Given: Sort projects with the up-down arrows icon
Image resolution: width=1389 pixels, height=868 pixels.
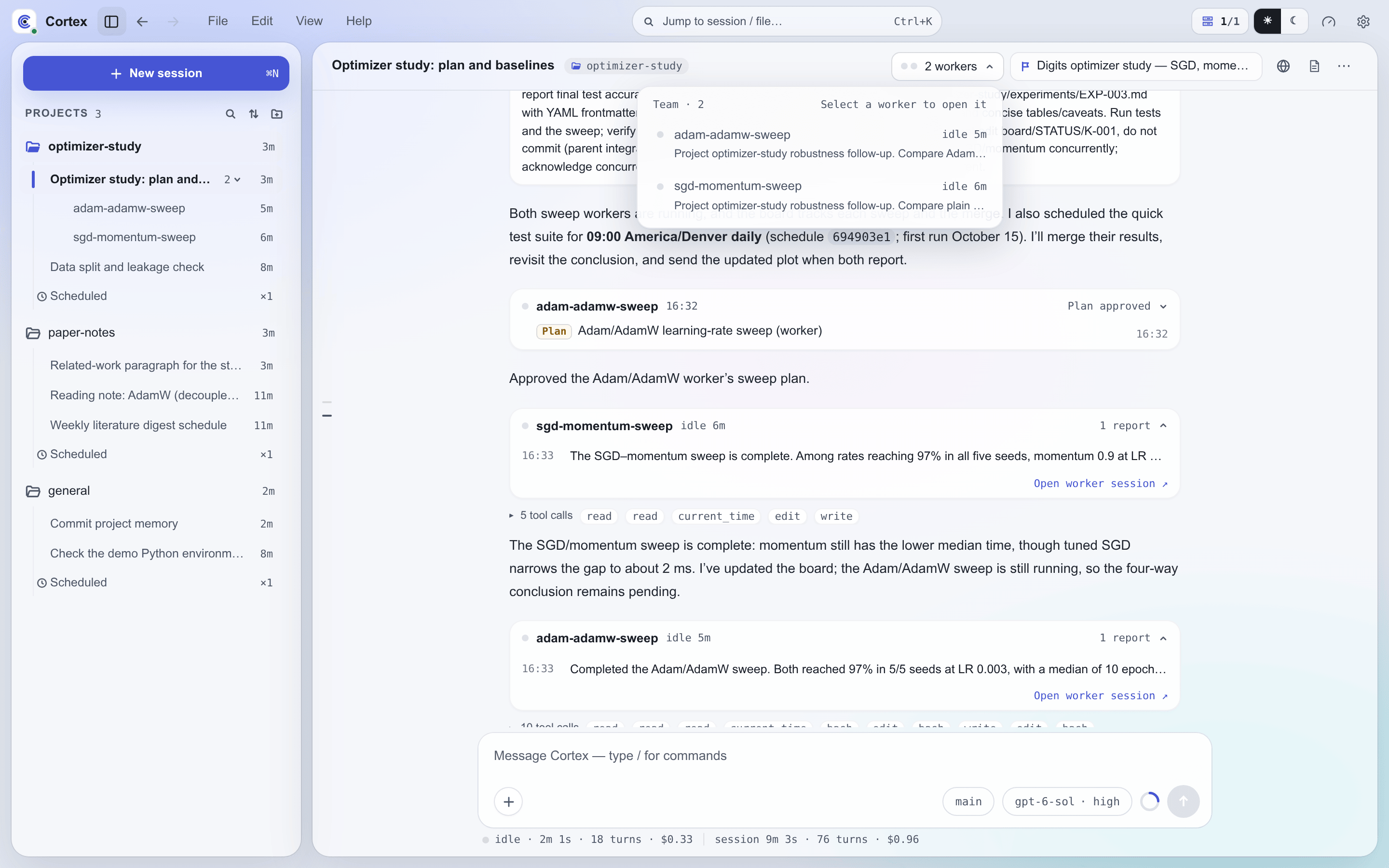Looking at the screenshot, I should click(254, 114).
